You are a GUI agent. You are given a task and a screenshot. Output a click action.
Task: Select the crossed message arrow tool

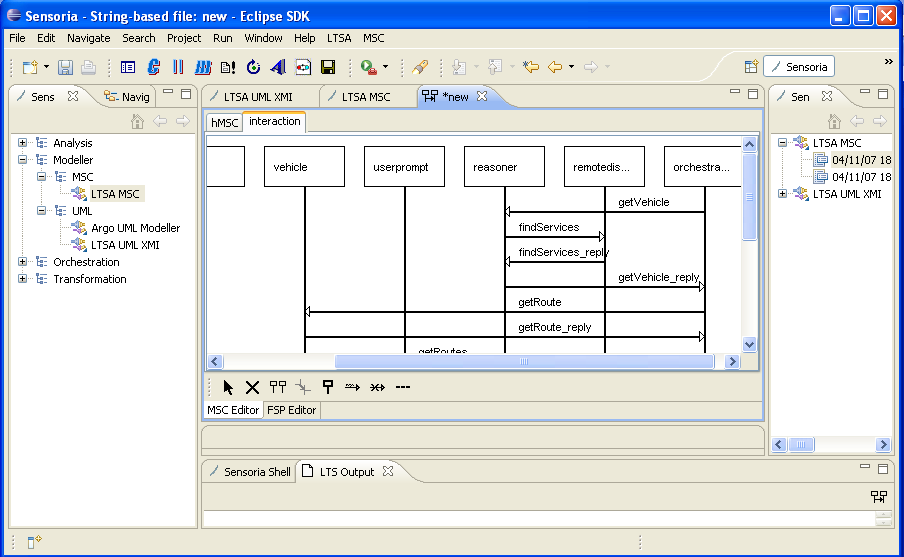coord(378,387)
